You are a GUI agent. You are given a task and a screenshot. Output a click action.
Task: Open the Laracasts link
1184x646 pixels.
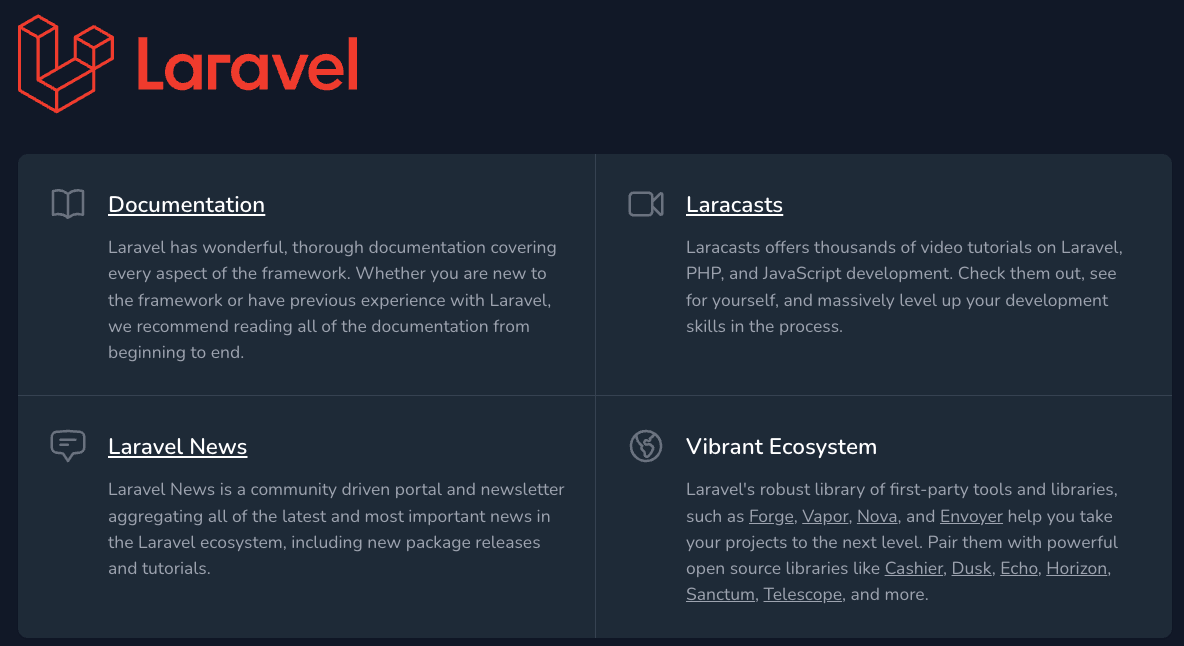point(734,205)
